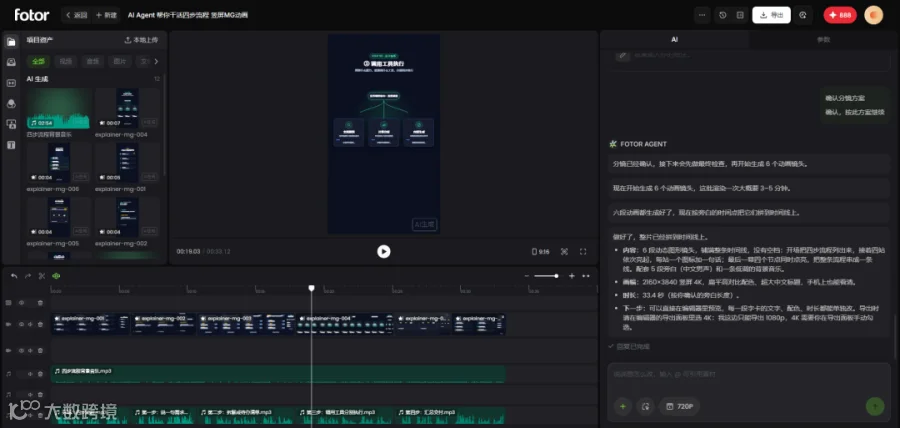Send the chat message with green arrow
The width and height of the screenshot is (900, 428).
pyautogui.click(x=875, y=407)
